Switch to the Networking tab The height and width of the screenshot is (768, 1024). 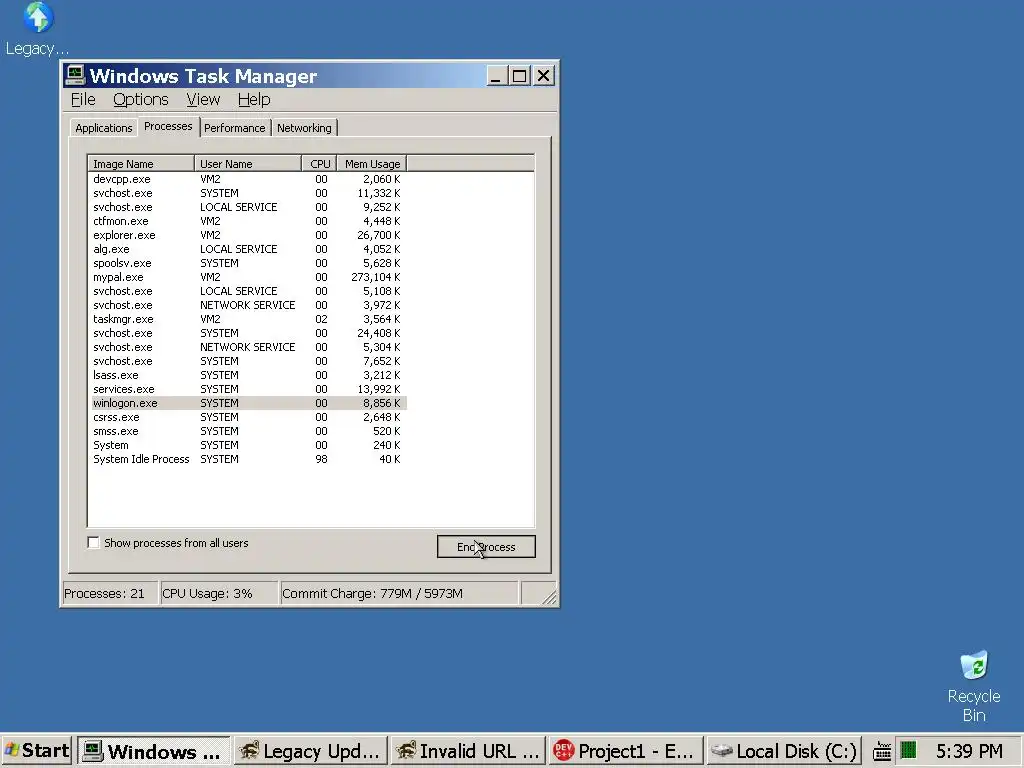tap(304, 128)
